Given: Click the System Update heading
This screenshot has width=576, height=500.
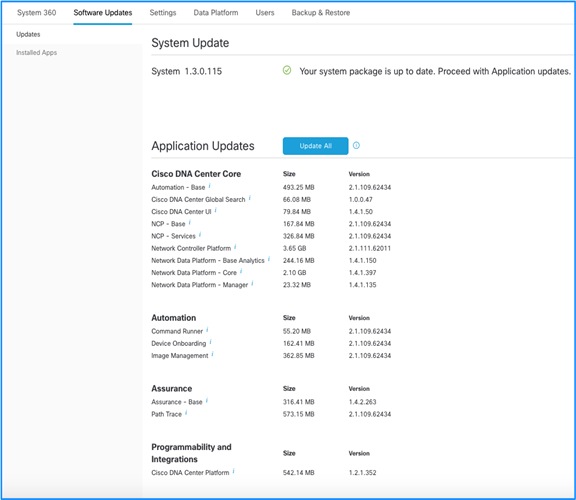Looking at the screenshot, I should coord(190,43).
